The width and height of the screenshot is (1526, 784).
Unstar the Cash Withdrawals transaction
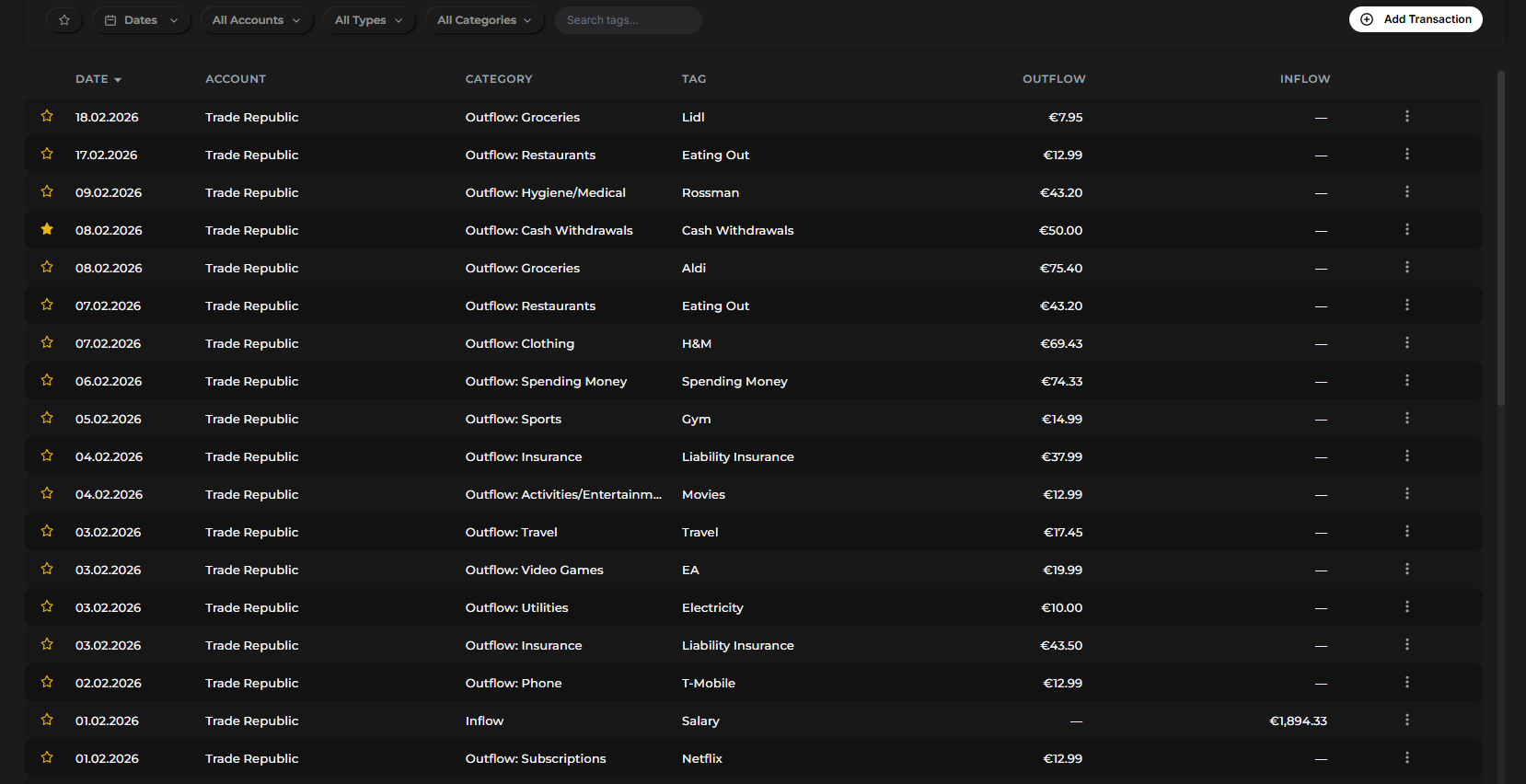47,230
